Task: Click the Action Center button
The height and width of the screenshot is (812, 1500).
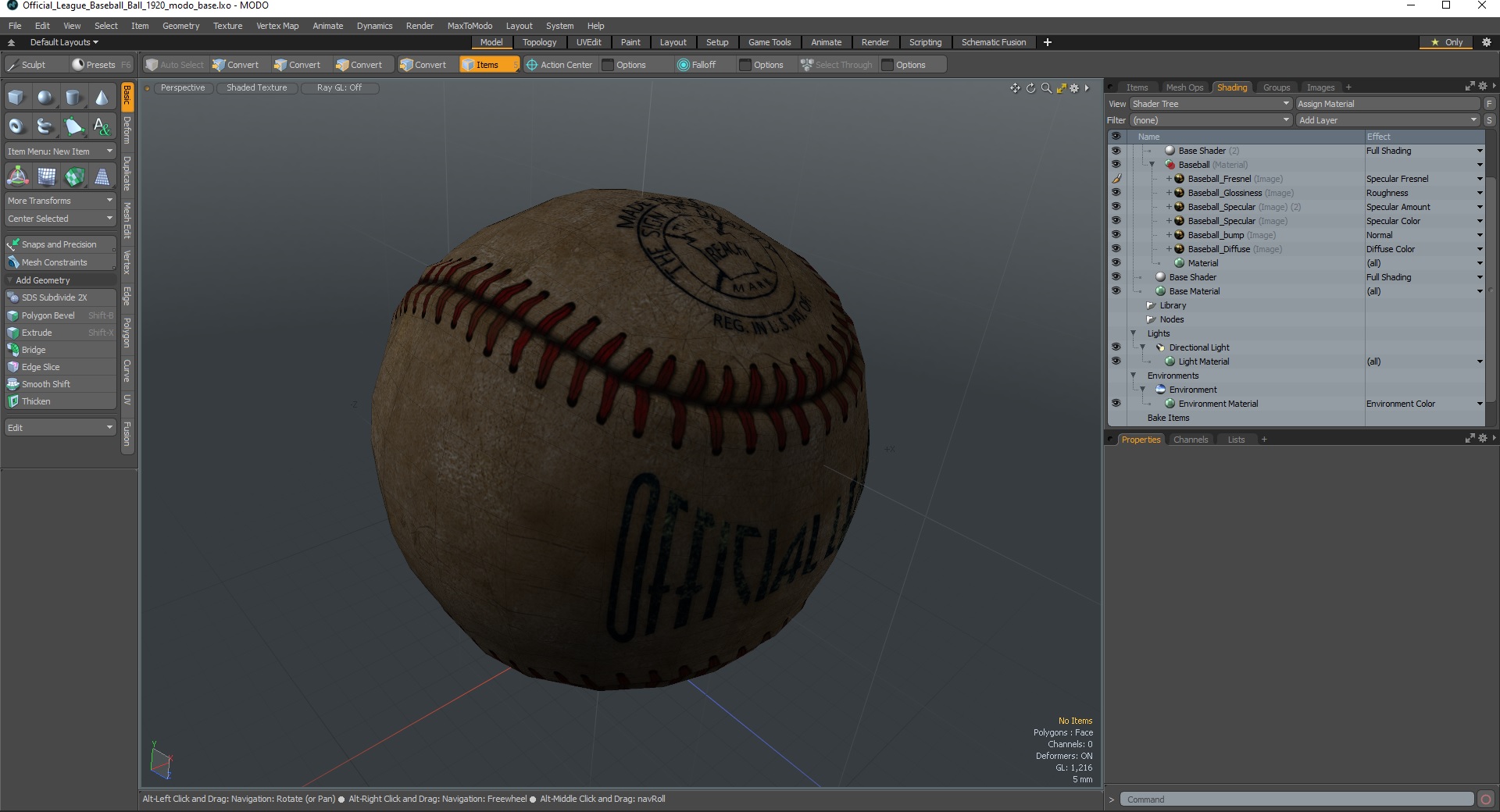Action: point(559,65)
